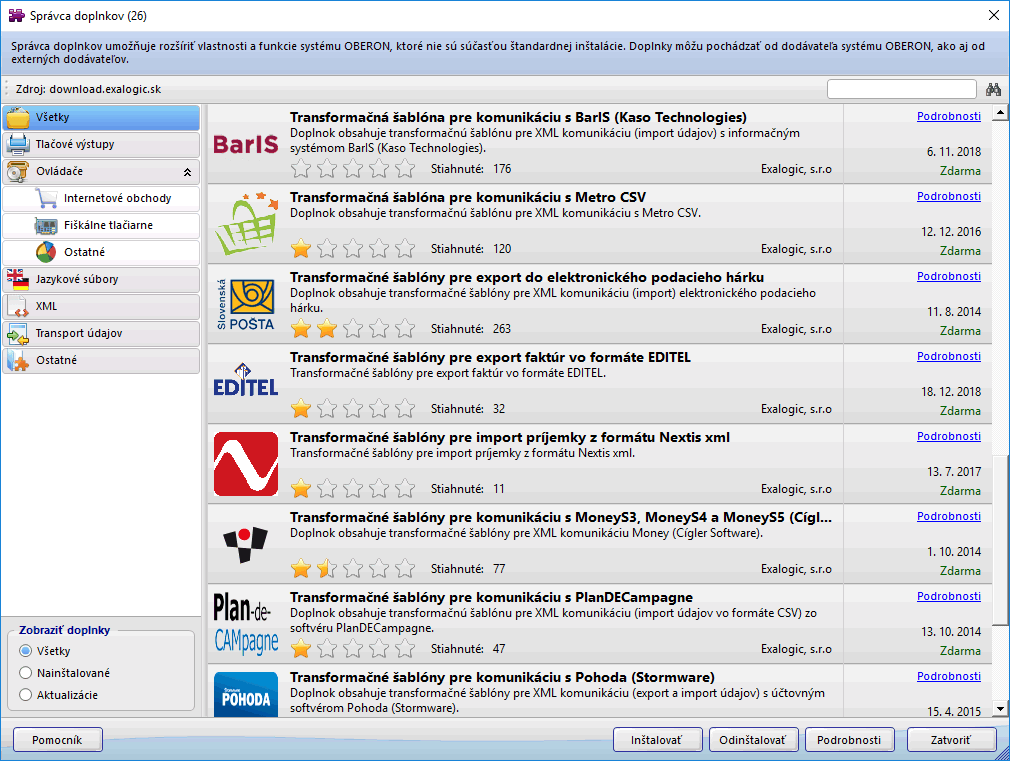Click the EDITEL logo

click(245, 380)
